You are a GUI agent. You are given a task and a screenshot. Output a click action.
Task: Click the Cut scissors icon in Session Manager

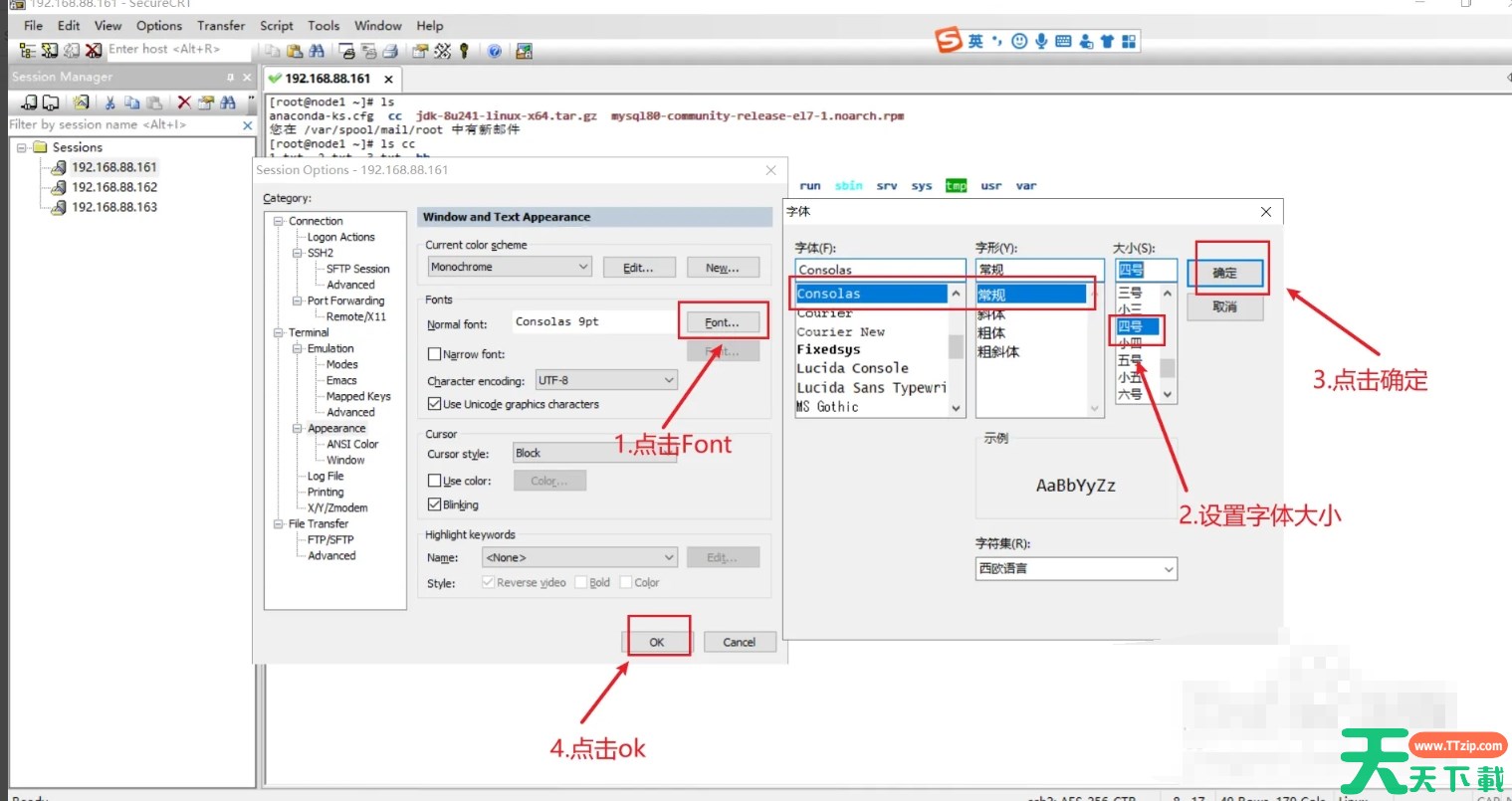coord(109,101)
